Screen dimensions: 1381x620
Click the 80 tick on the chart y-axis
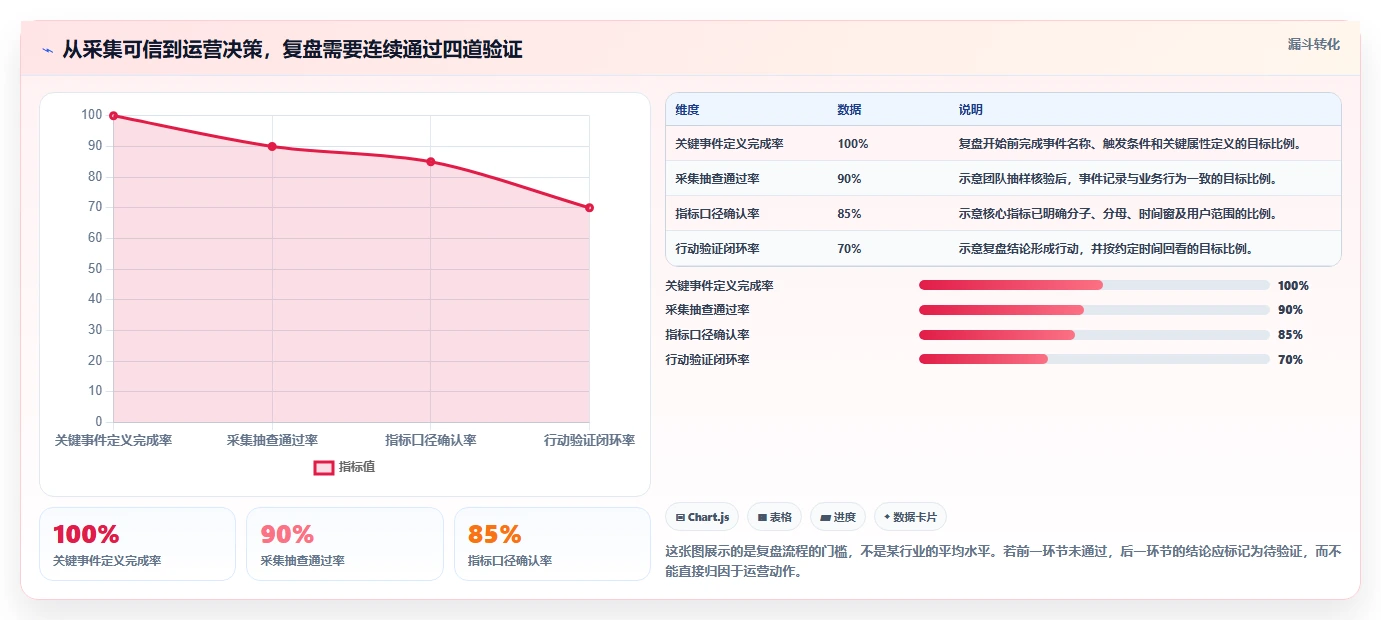point(95,177)
